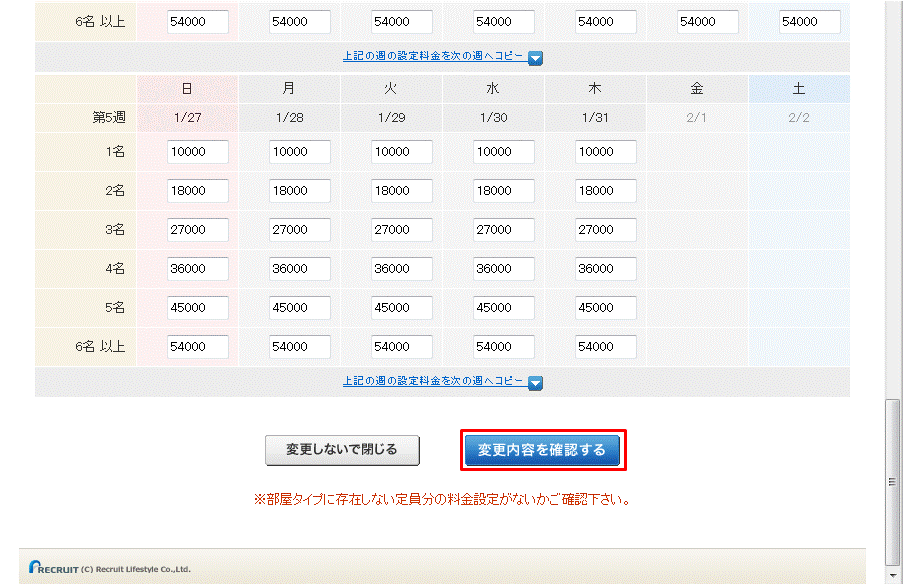904x585 pixels.
Task: Select the 1名 price field under 木 1/31
Action: [606, 151]
